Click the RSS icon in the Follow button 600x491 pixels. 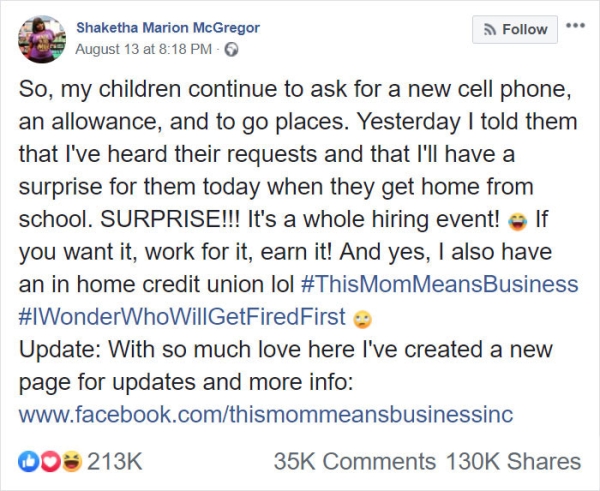pos(489,29)
